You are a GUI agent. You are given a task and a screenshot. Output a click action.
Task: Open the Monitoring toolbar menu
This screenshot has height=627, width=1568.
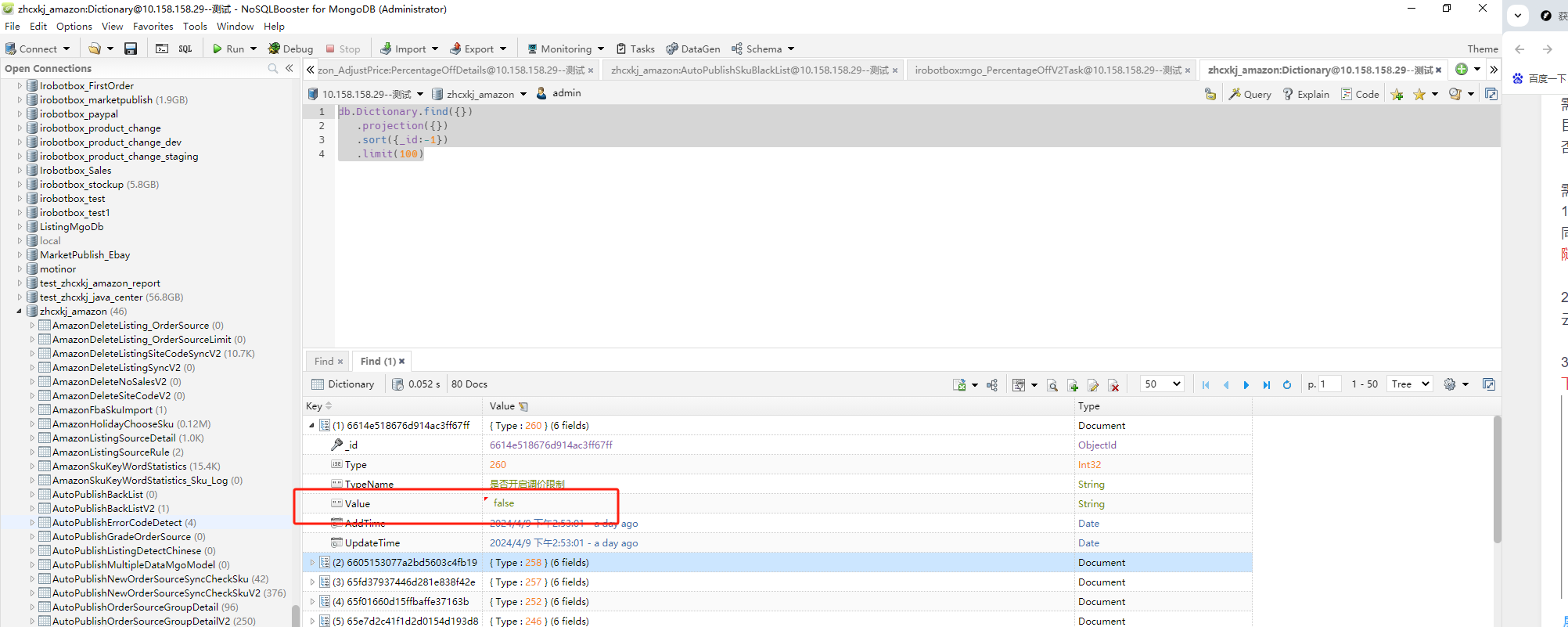click(x=566, y=49)
